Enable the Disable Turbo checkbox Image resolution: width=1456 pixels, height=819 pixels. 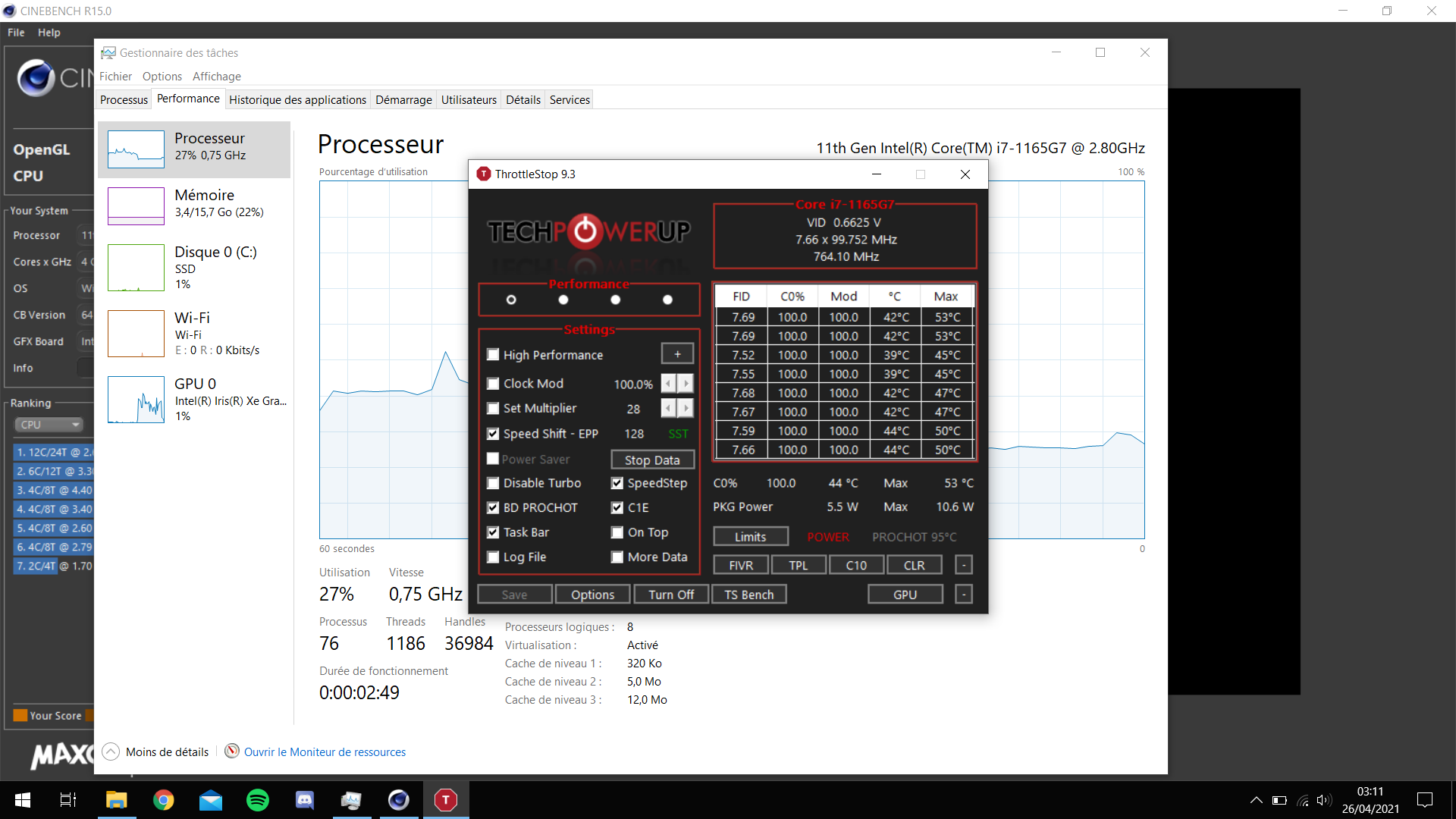pos(493,483)
